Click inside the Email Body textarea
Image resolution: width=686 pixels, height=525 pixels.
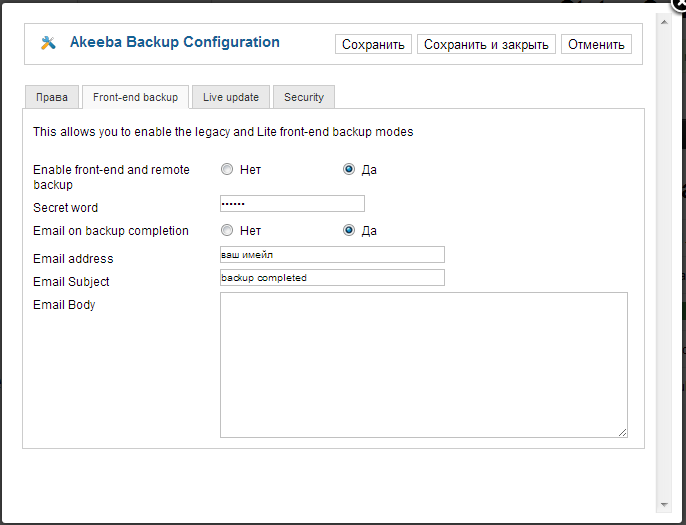click(424, 365)
